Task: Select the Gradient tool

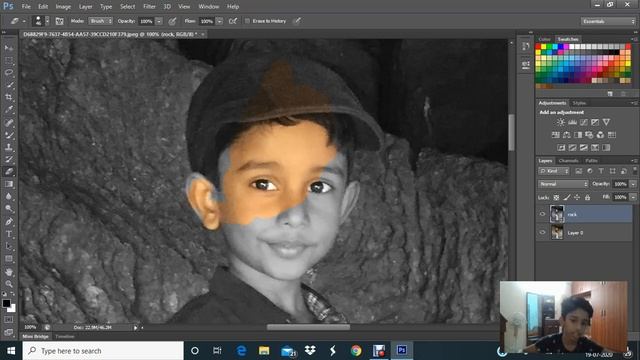Action: [9, 184]
